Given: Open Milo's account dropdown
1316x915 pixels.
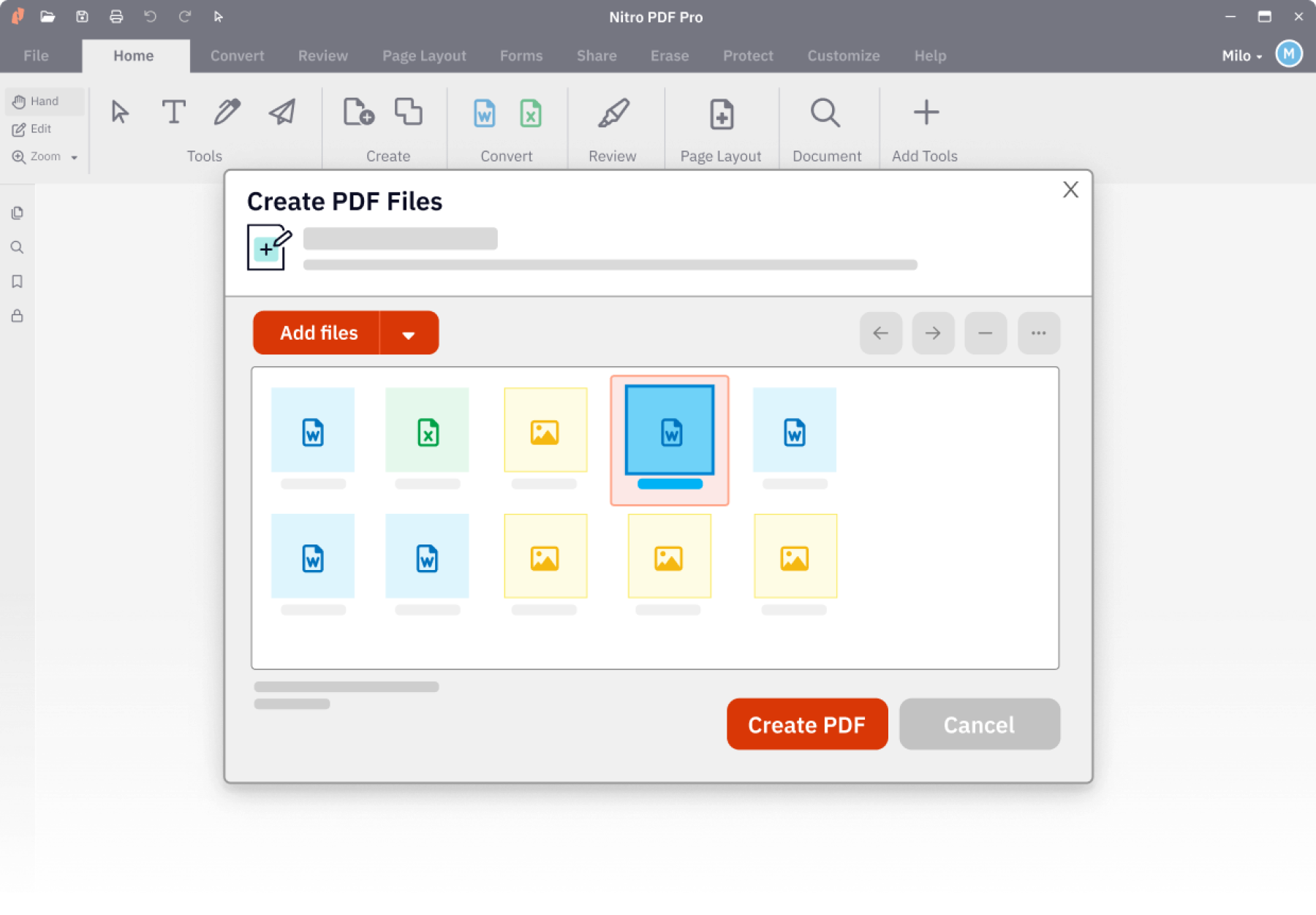Looking at the screenshot, I should click(1241, 55).
